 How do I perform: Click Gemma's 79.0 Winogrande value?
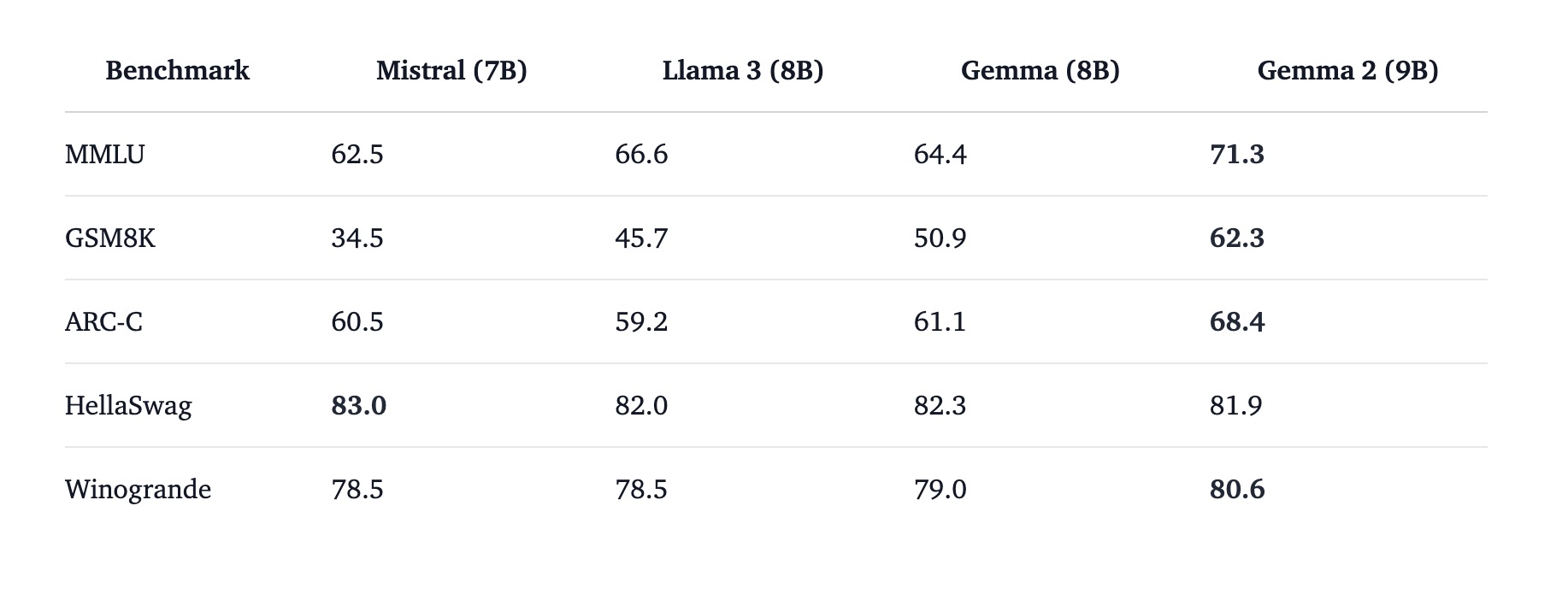coord(940,489)
